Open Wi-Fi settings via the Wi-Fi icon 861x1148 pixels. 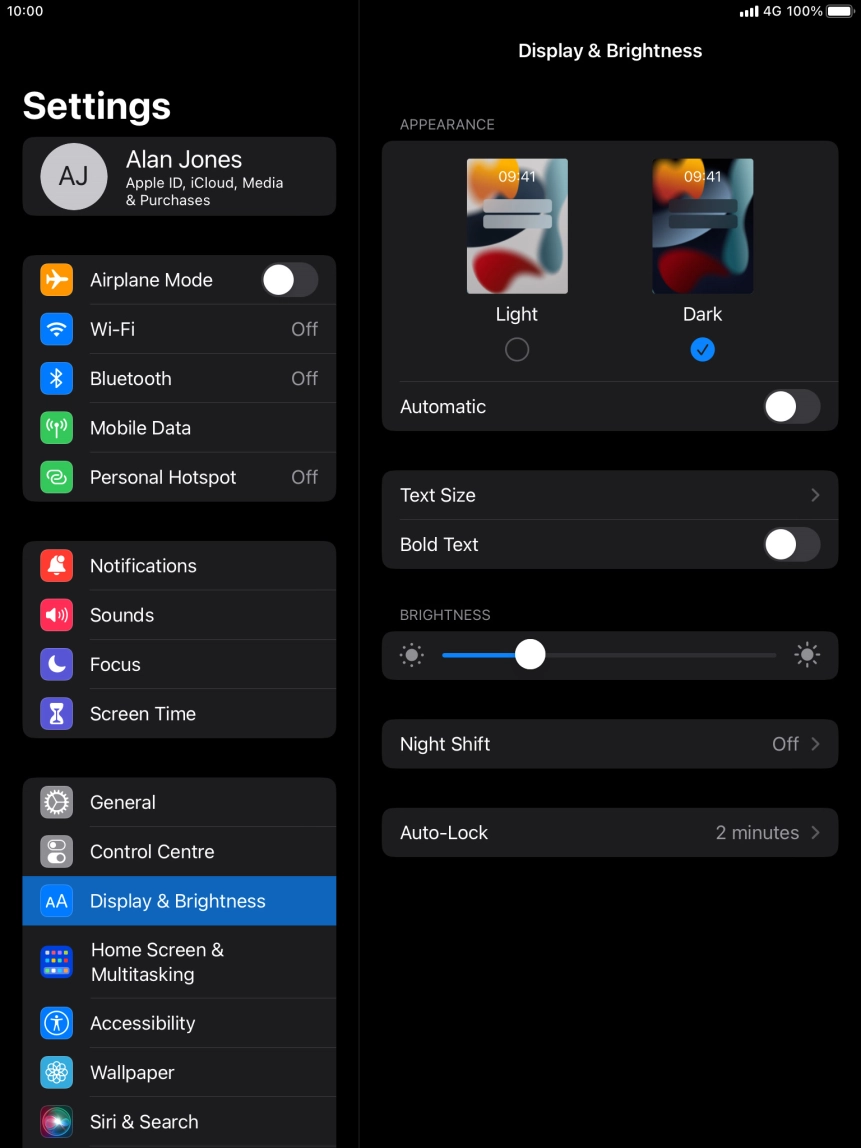pyautogui.click(x=56, y=329)
